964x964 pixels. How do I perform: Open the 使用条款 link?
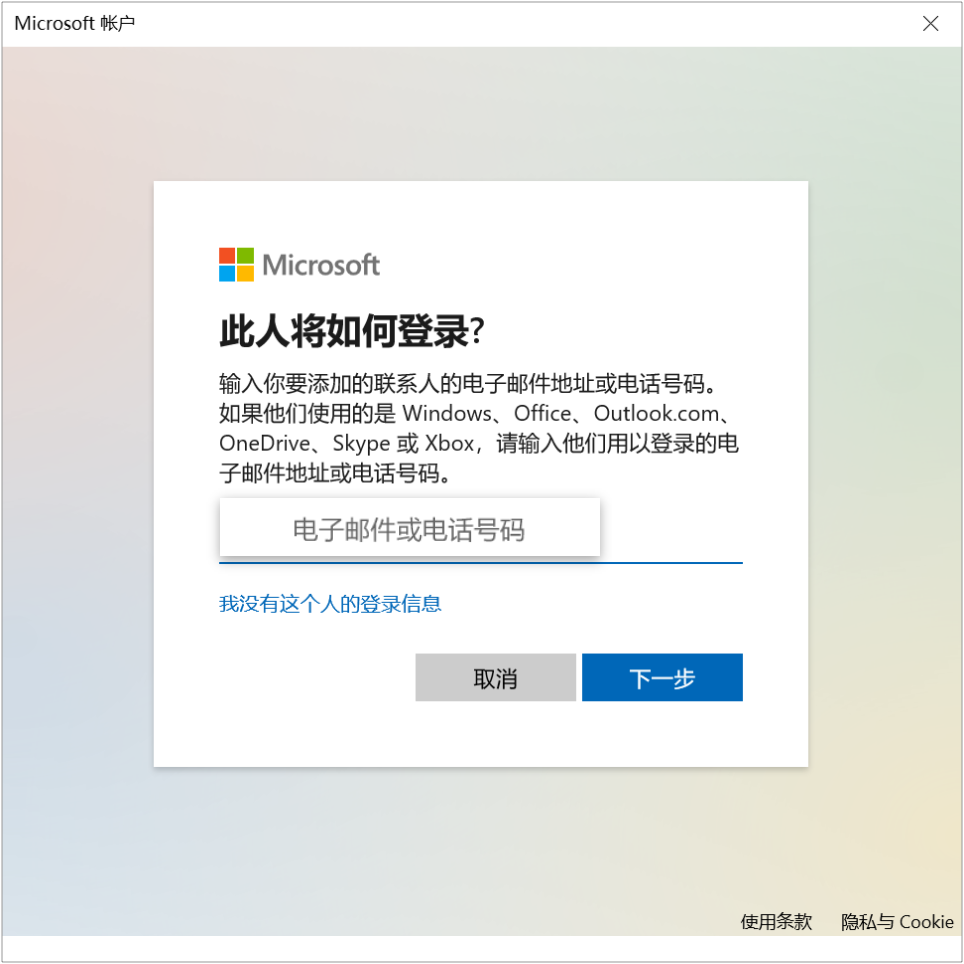click(776, 922)
